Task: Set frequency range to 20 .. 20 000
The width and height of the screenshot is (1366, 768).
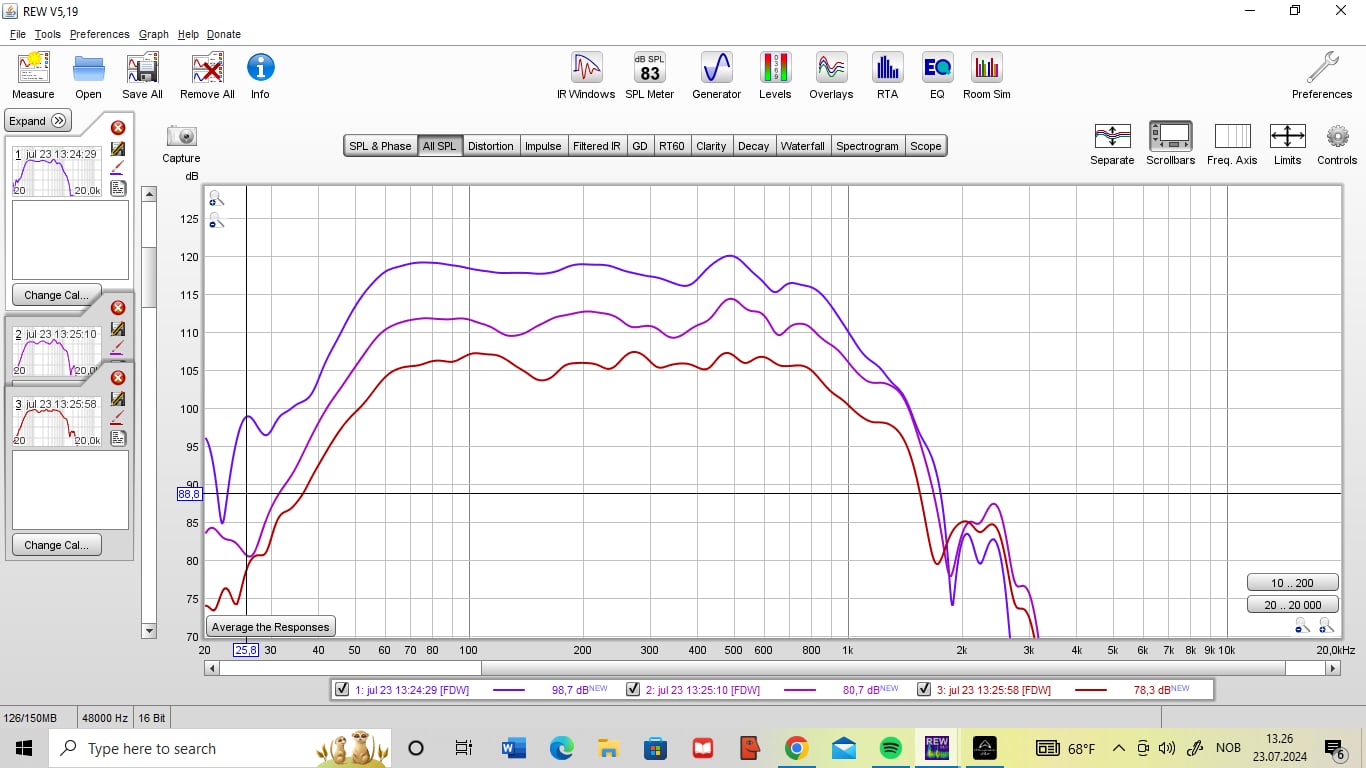Action: [1292, 604]
